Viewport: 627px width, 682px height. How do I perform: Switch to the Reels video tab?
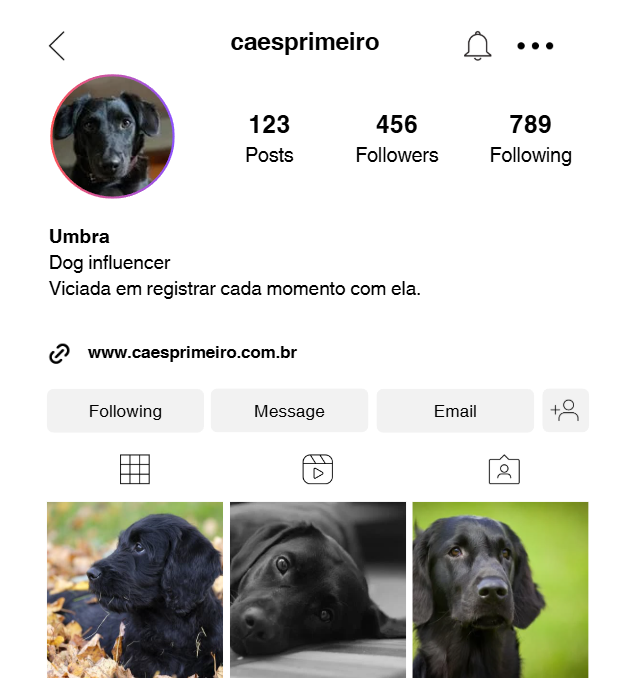(317, 469)
